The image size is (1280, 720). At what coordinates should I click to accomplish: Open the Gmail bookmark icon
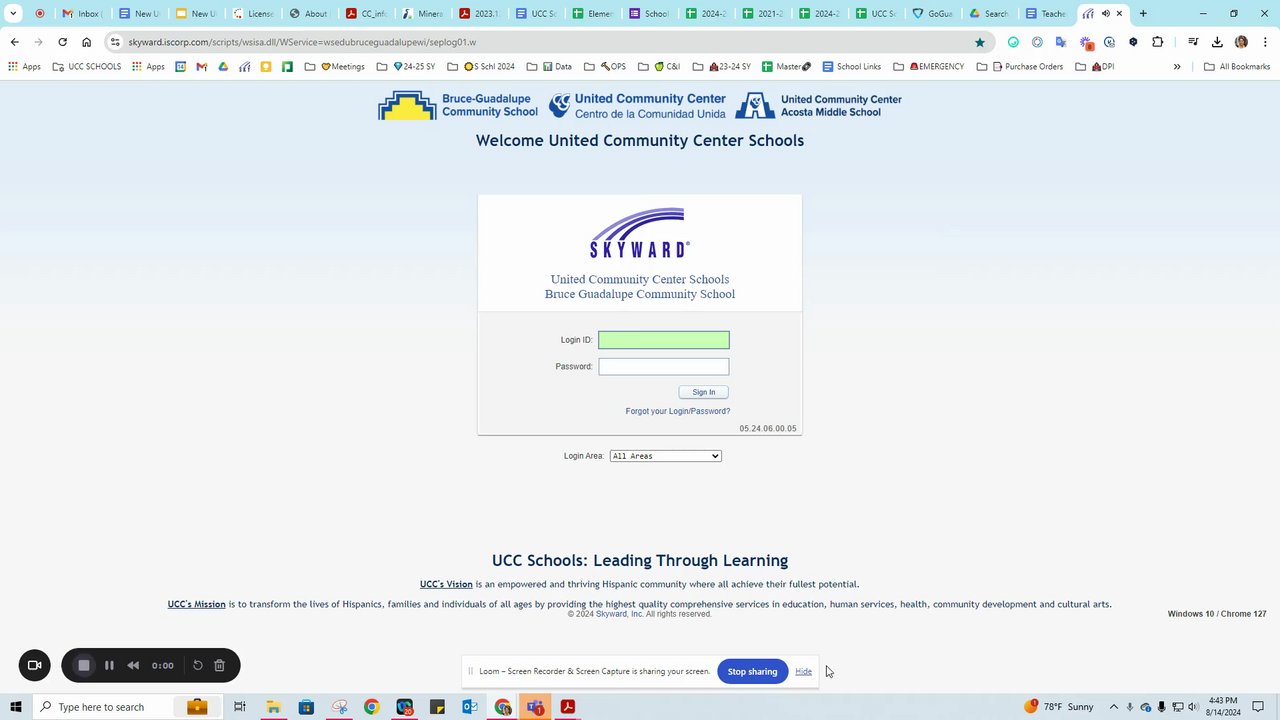[x=201, y=67]
